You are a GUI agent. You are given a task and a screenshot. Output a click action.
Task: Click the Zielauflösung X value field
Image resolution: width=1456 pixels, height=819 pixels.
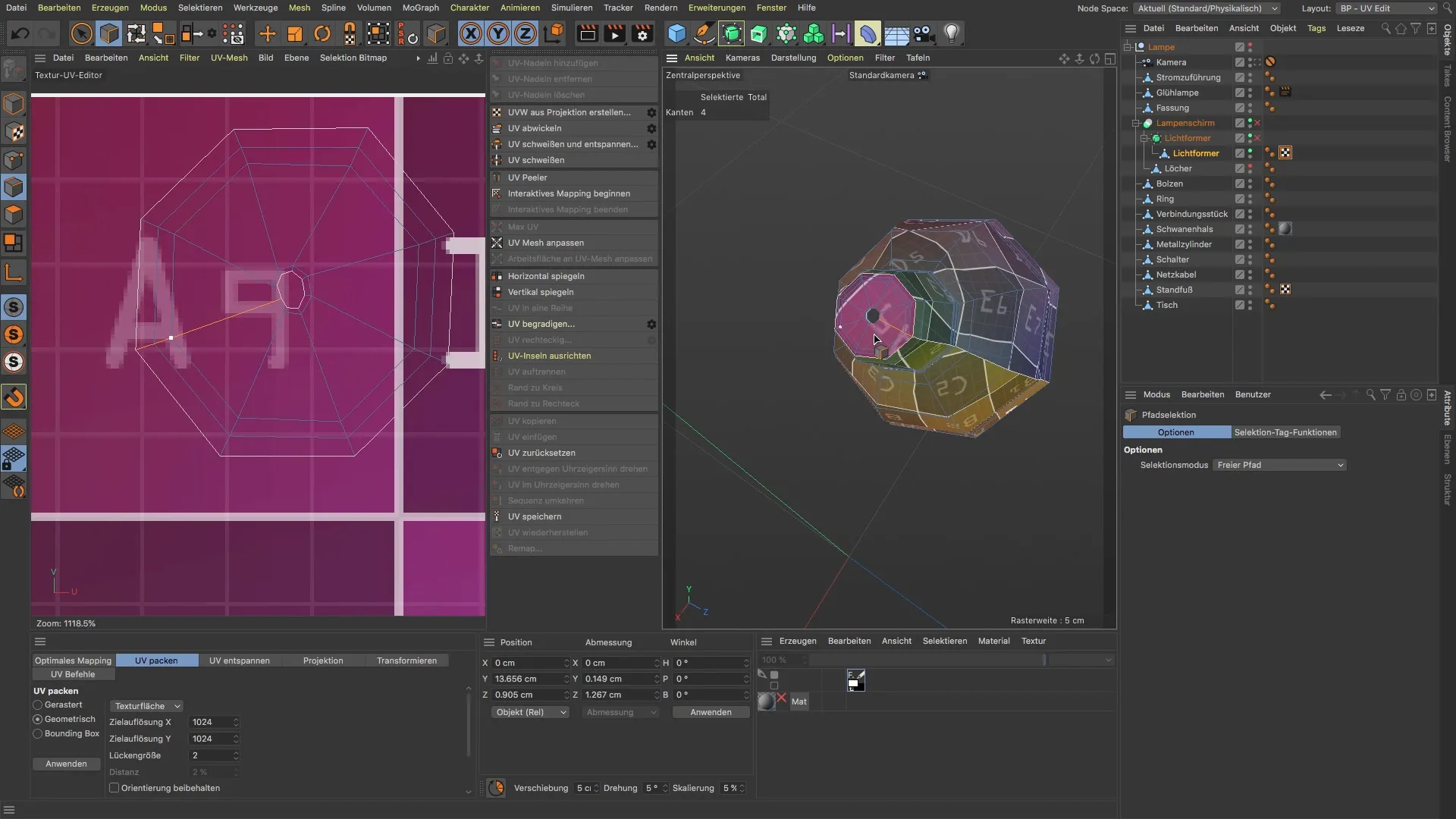click(x=214, y=722)
